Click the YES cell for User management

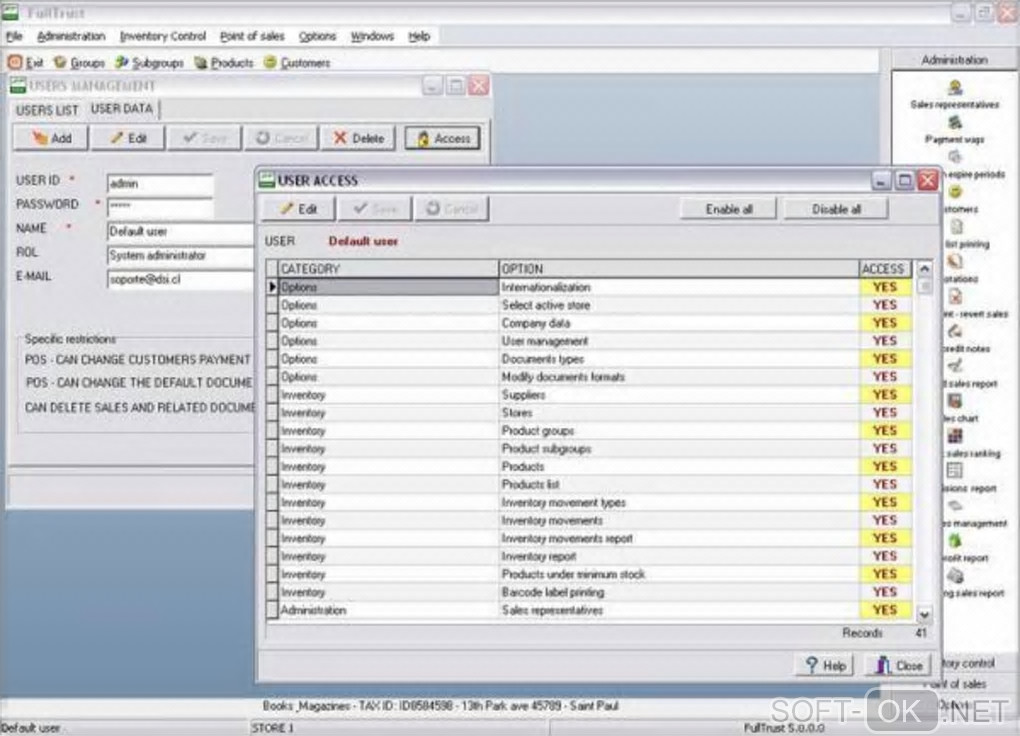885,341
